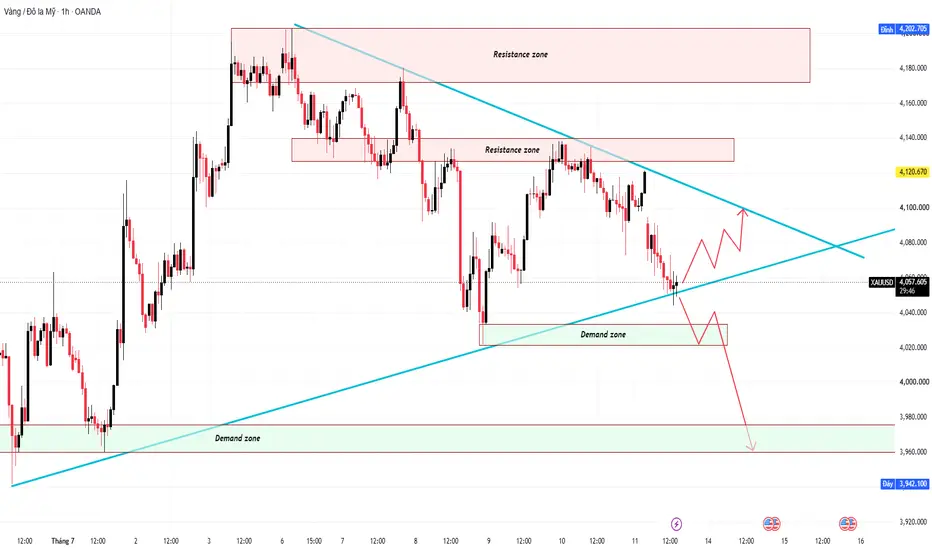Click the 4,140.000 price axis label
The height and width of the screenshot is (550, 932).
pyautogui.click(x=913, y=137)
